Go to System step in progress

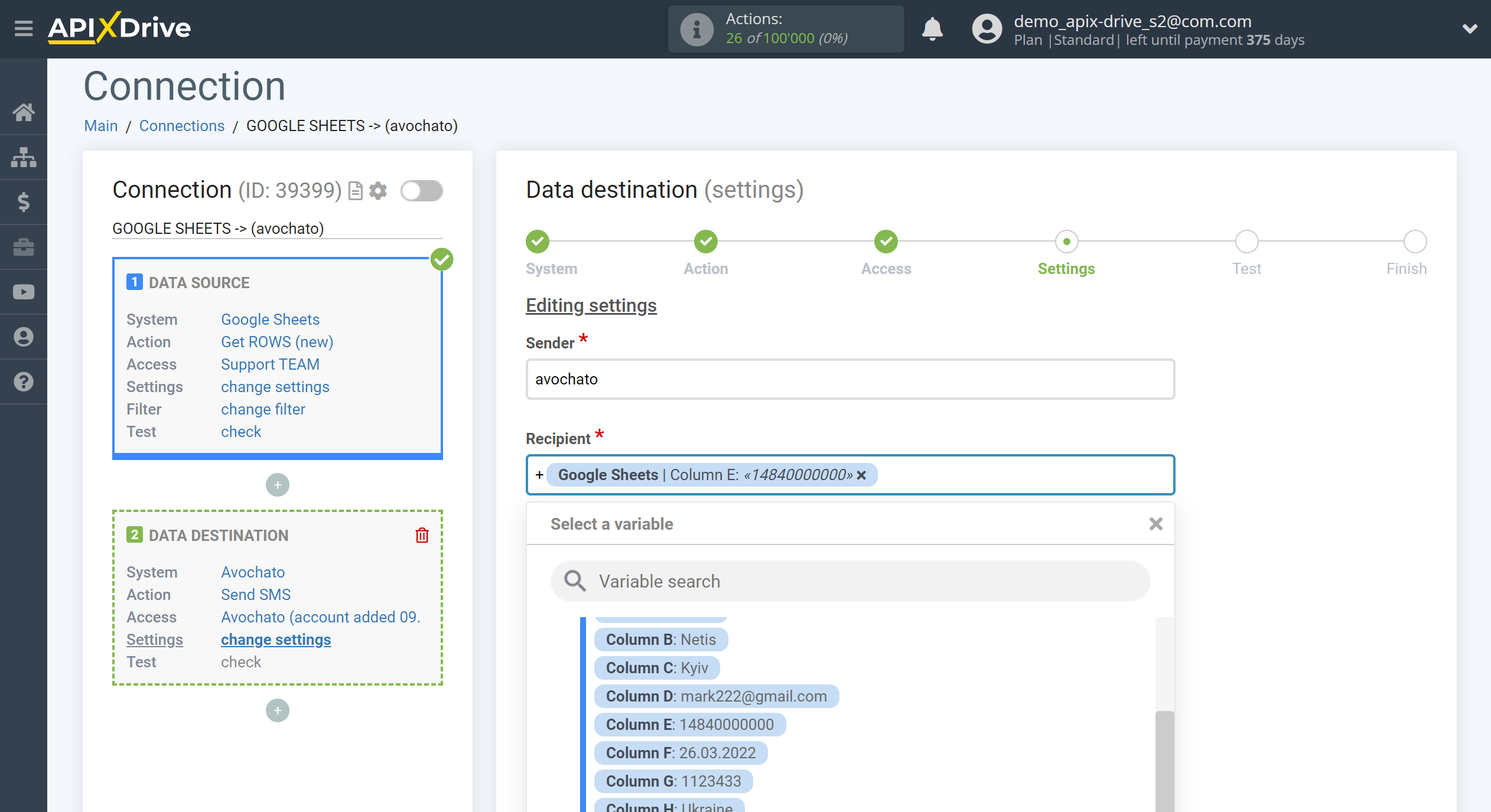coord(538,242)
